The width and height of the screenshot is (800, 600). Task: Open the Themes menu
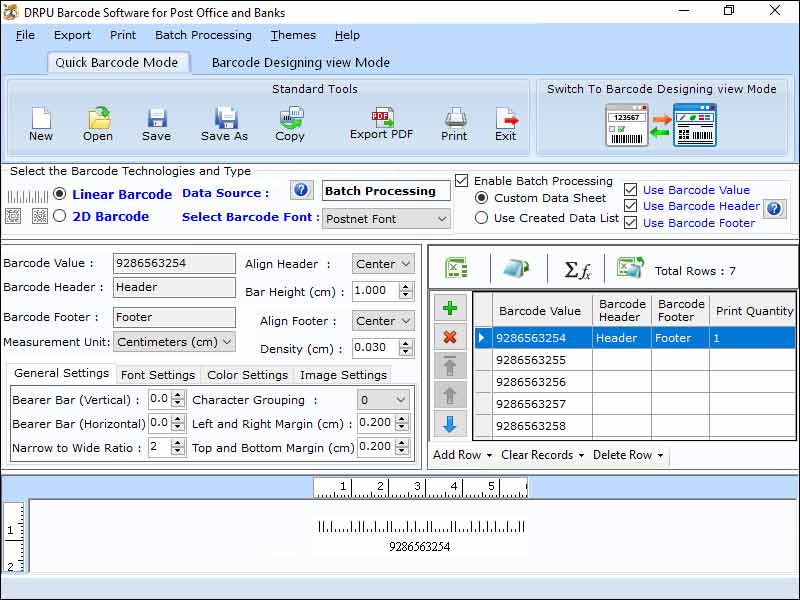(x=293, y=35)
